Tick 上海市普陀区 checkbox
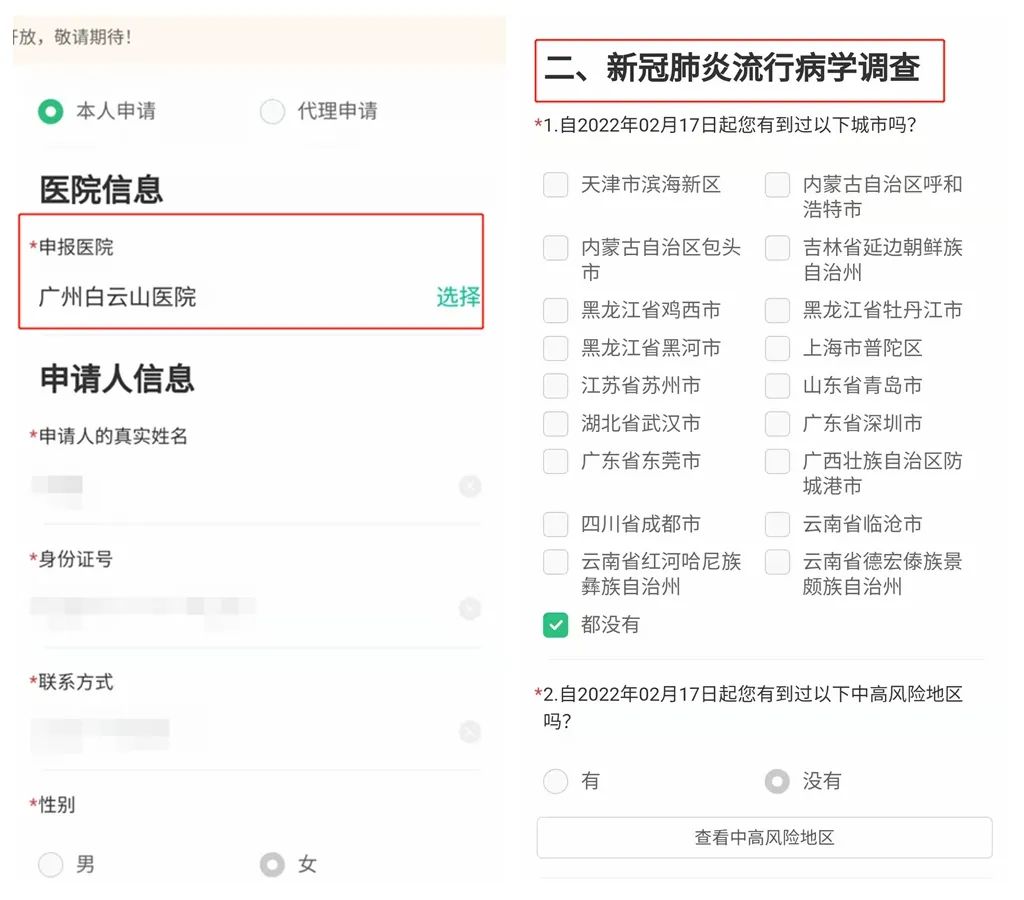This screenshot has width=1024, height=900. click(x=777, y=348)
